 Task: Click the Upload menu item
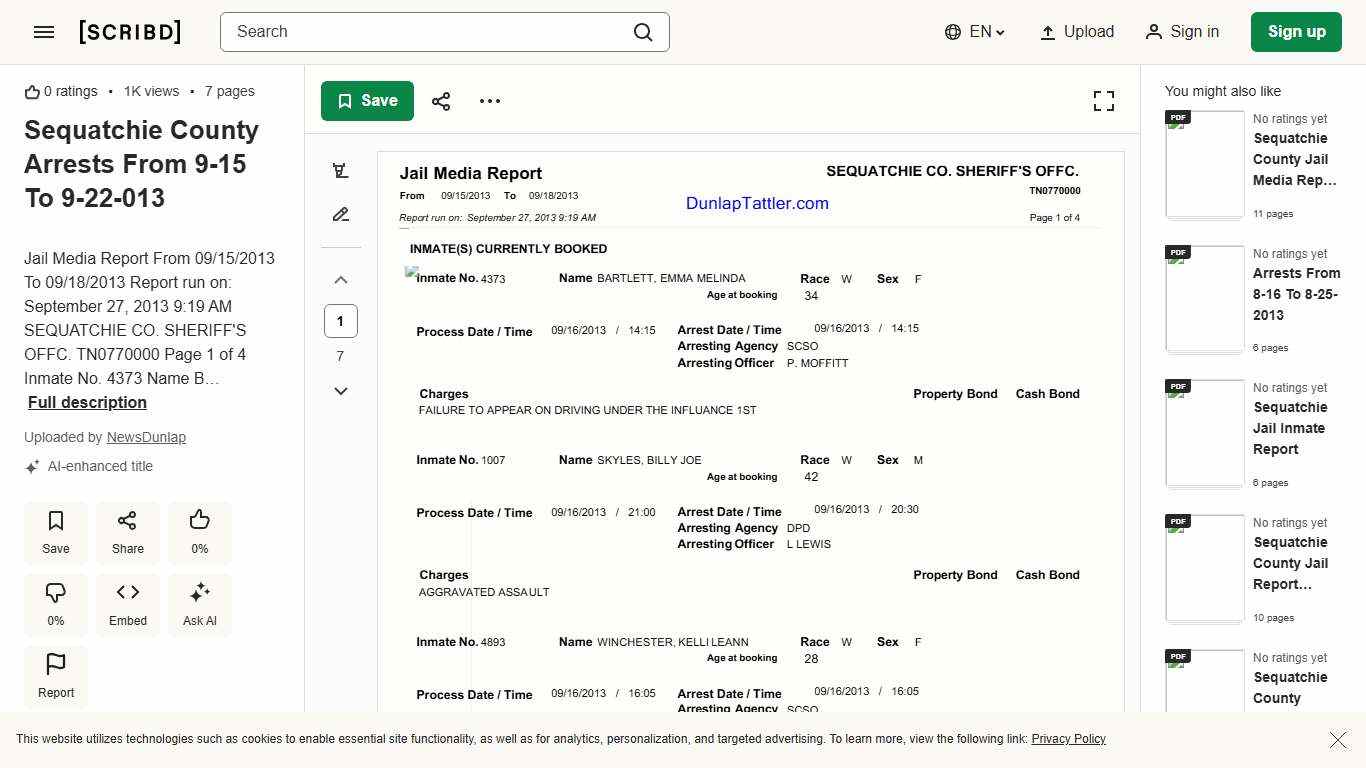1077,32
